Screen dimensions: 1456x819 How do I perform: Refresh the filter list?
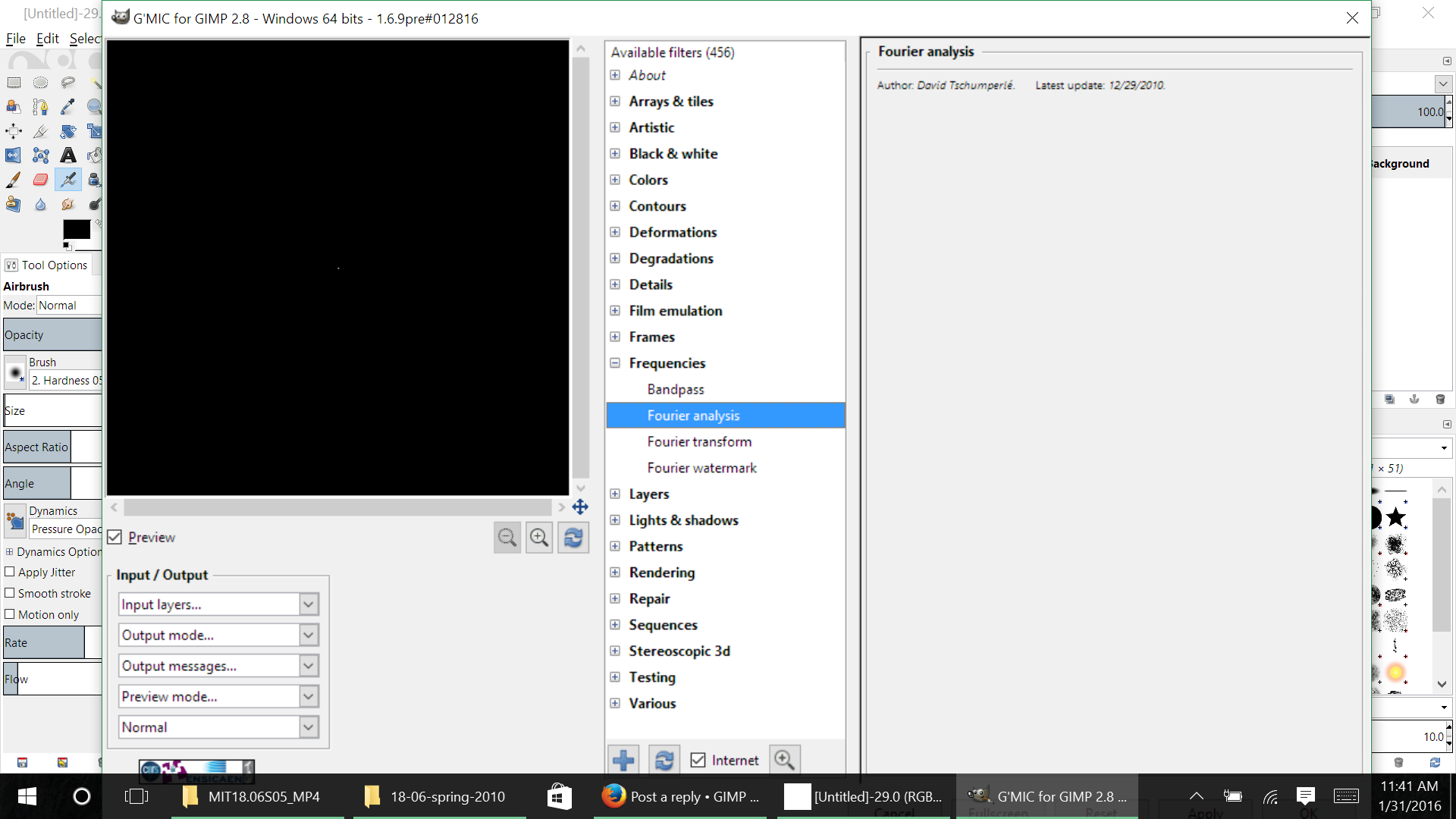pos(664,760)
